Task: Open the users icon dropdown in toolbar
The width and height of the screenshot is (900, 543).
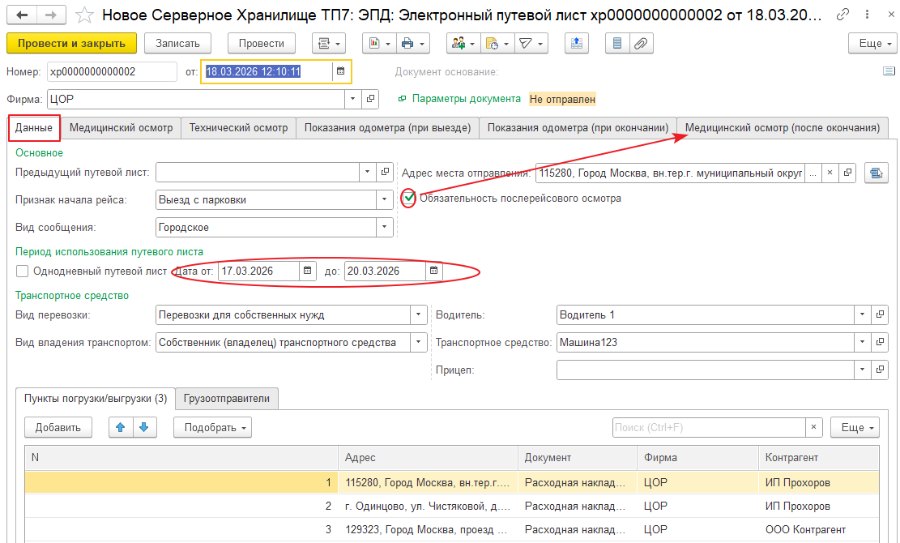Action: coord(463,43)
